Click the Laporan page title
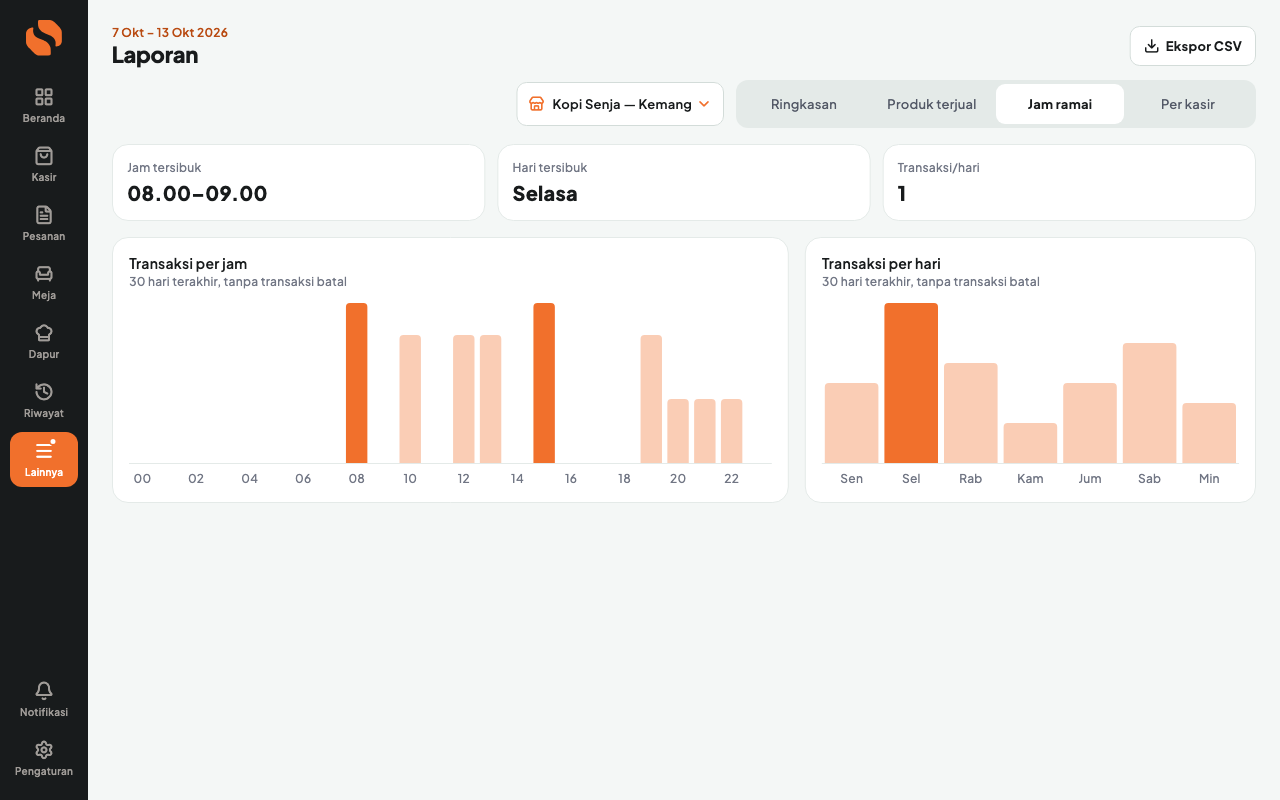This screenshot has width=1280, height=800. point(155,55)
